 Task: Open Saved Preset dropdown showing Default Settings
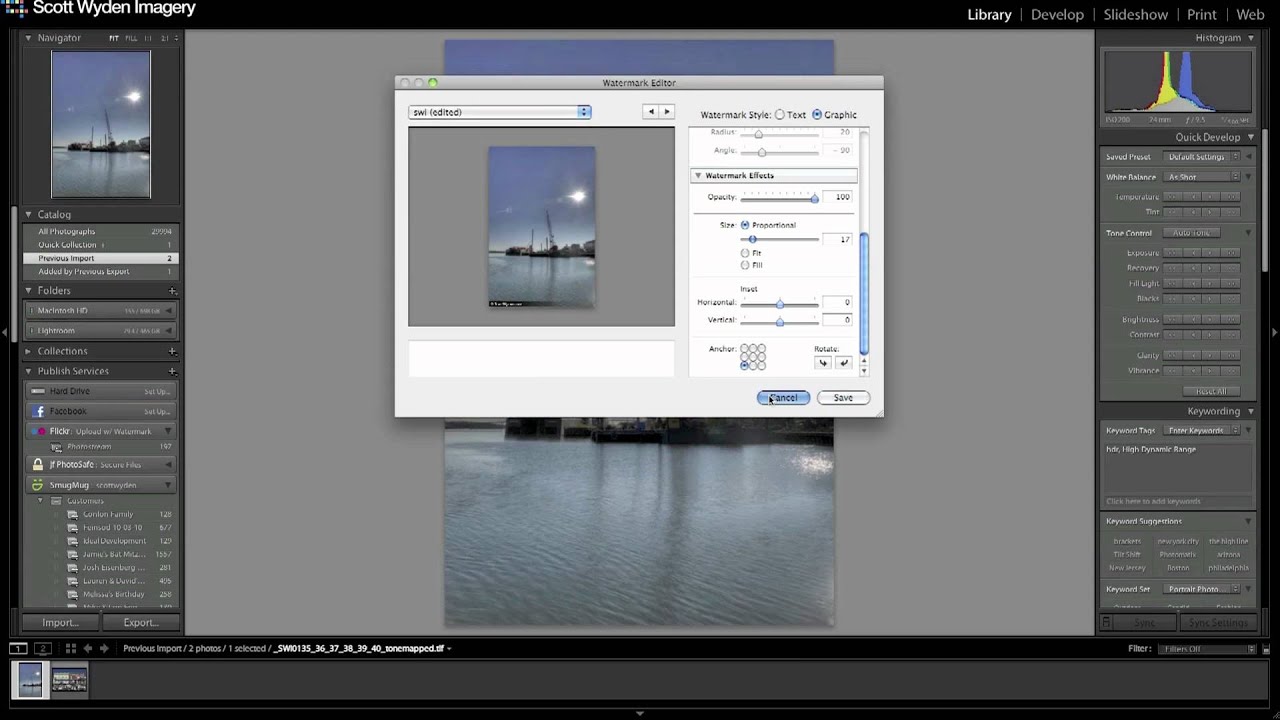pos(1203,157)
